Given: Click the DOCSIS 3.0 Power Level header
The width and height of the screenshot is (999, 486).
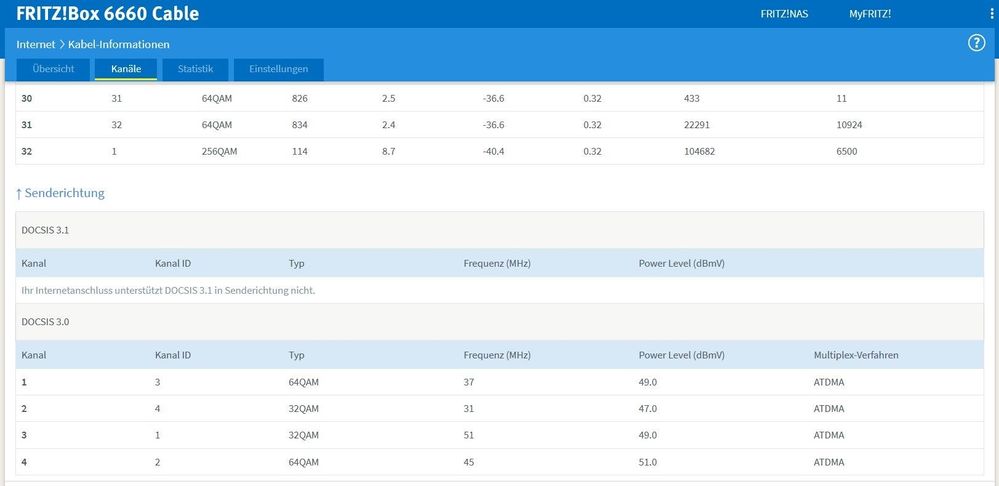Looking at the screenshot, I should tap(681, 355).
